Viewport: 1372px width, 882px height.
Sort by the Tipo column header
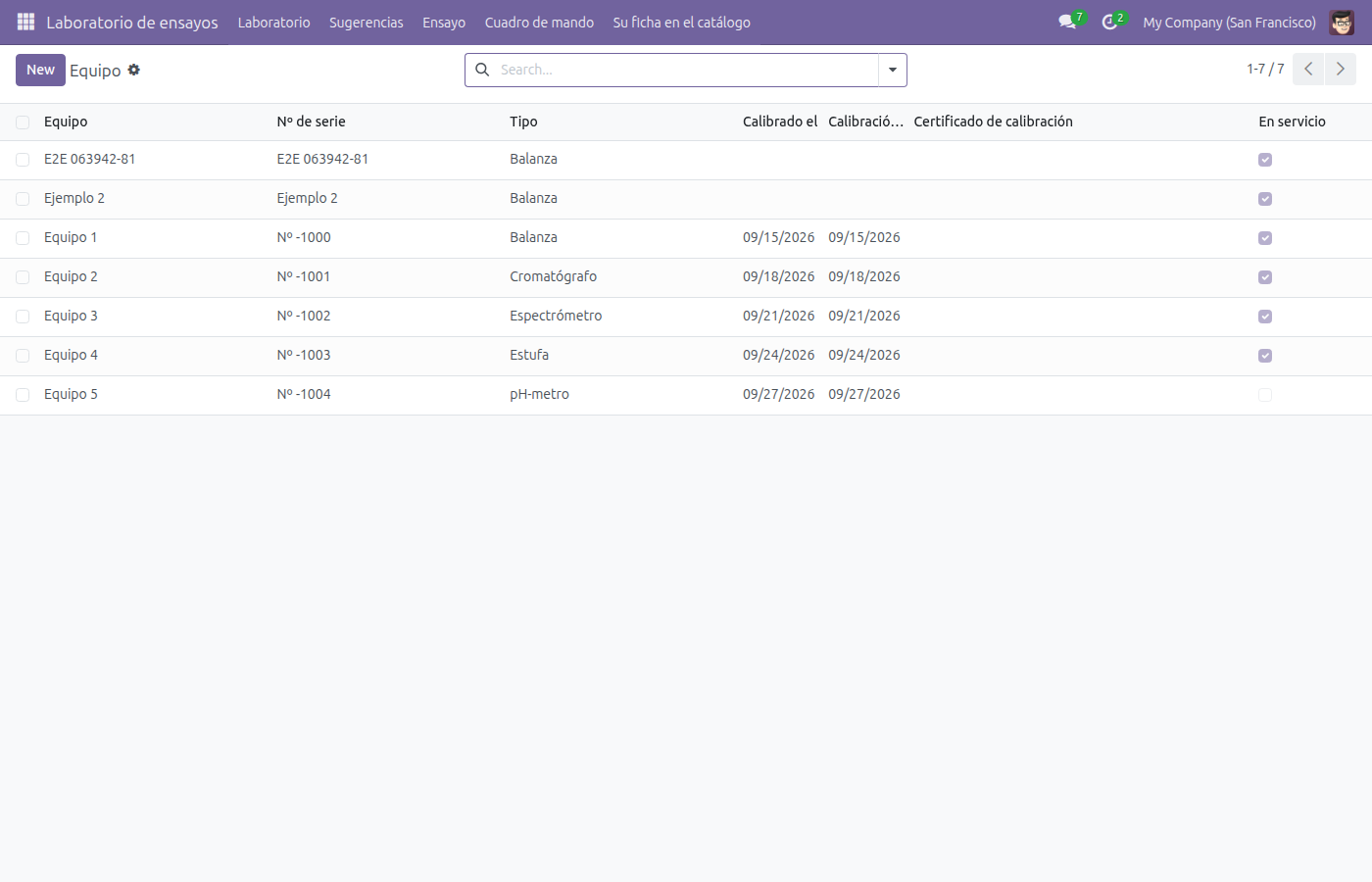[523, 122]
